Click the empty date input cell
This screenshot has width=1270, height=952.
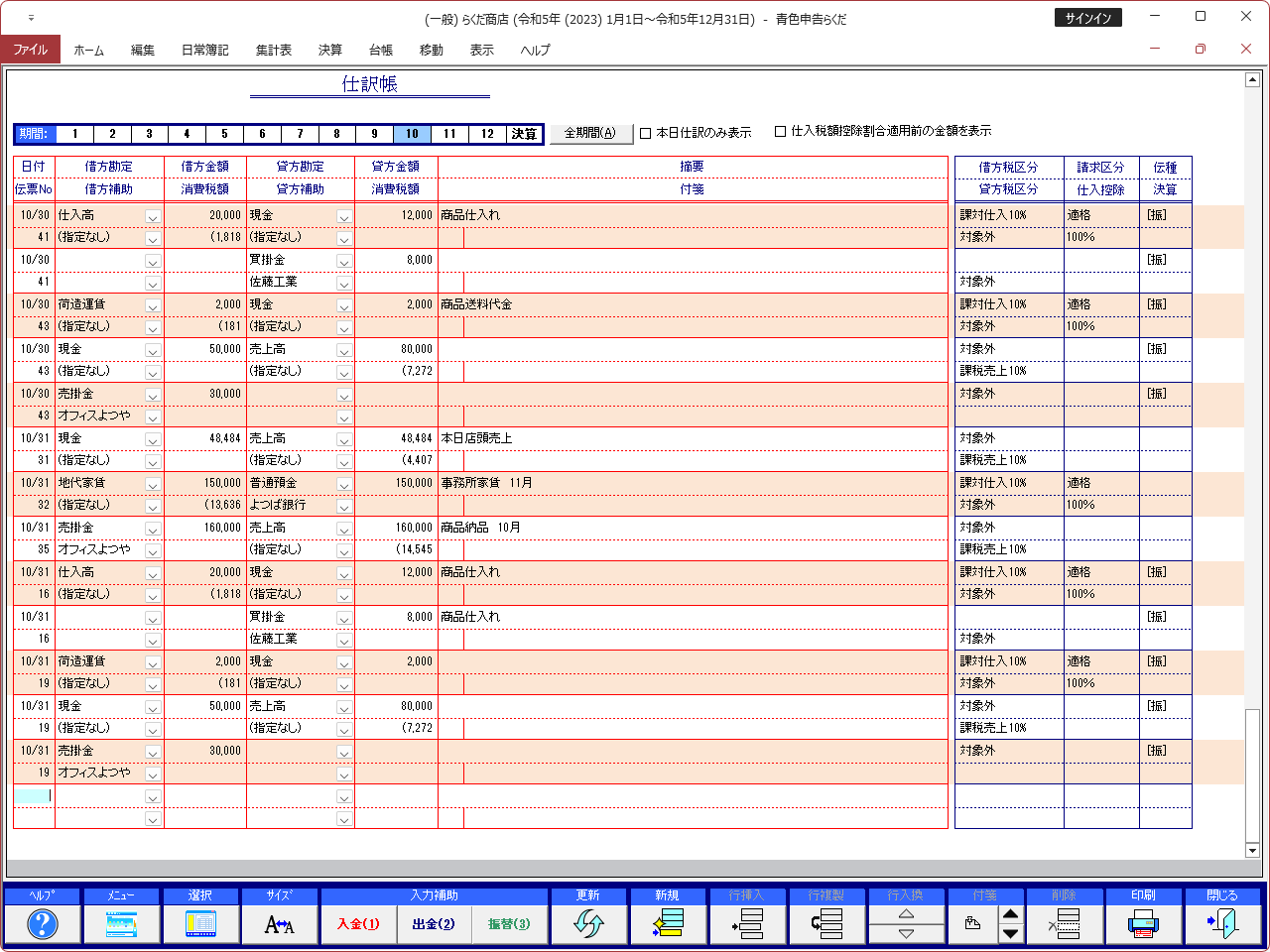point(34,795)
